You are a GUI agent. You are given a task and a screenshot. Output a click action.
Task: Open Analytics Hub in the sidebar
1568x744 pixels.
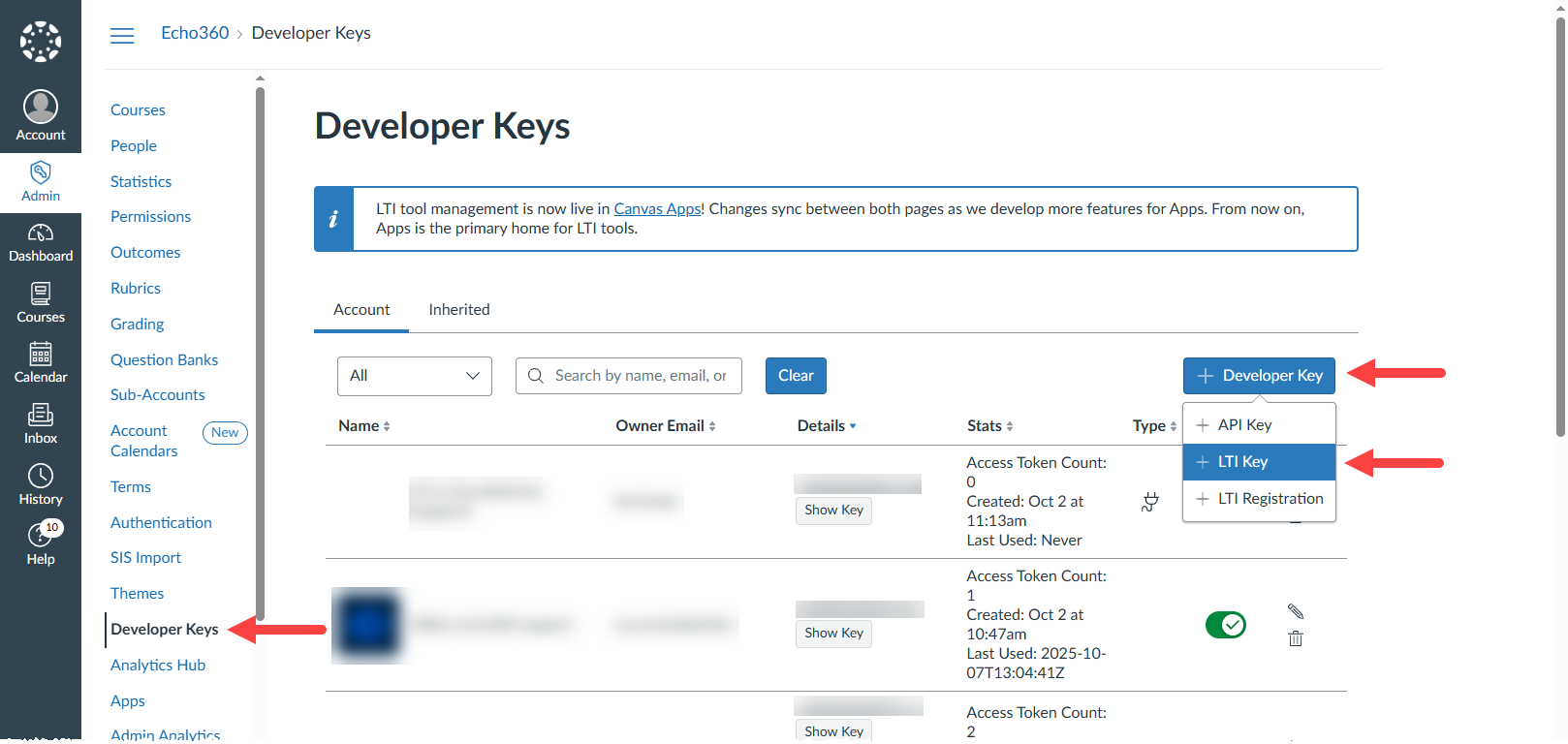[158, 666]
